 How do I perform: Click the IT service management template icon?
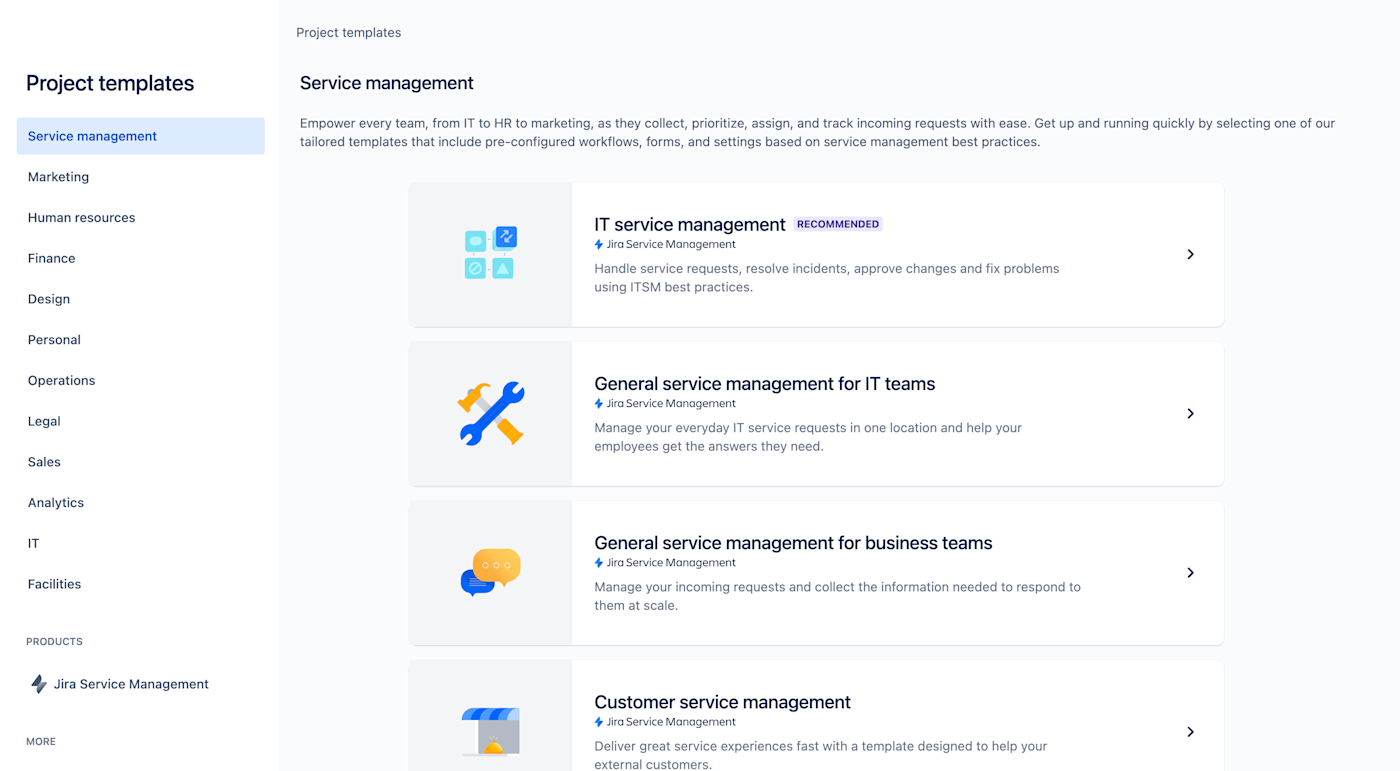pos(491,254)
